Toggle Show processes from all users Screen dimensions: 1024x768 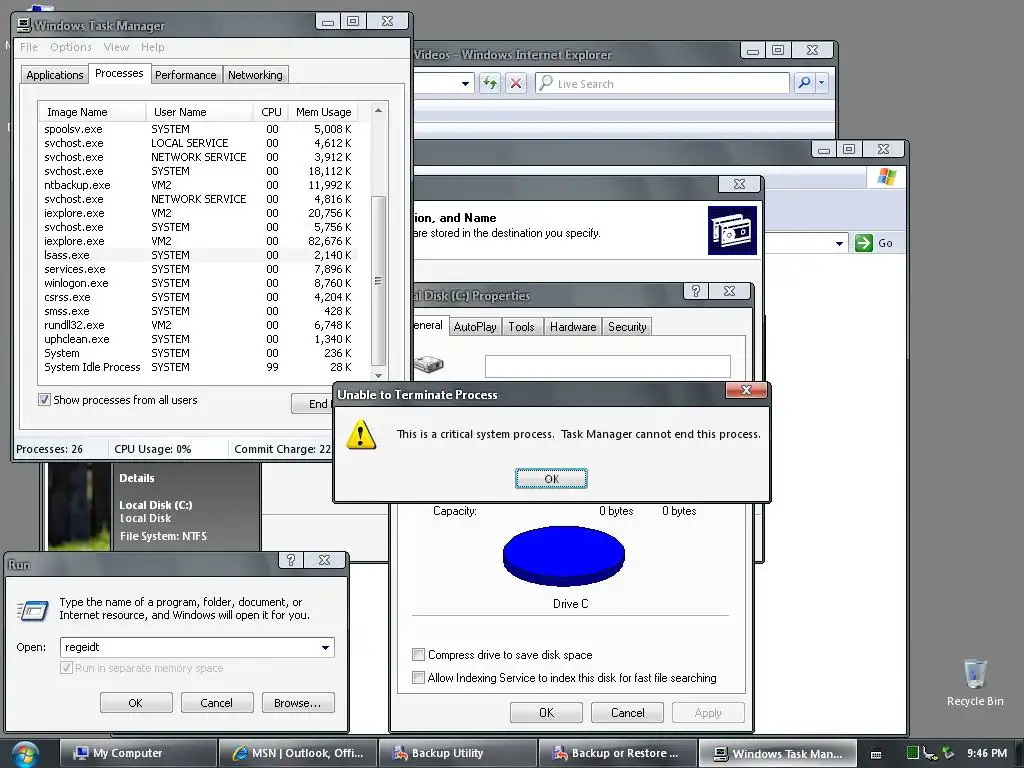(x=44, y=400)
